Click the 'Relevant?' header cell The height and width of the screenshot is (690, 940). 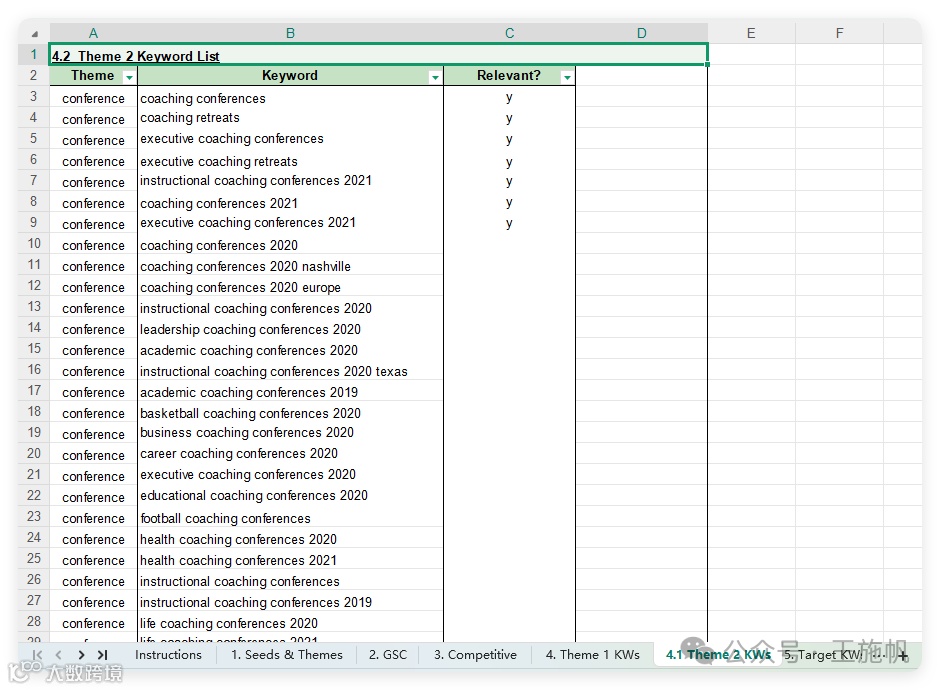[510, 76]
